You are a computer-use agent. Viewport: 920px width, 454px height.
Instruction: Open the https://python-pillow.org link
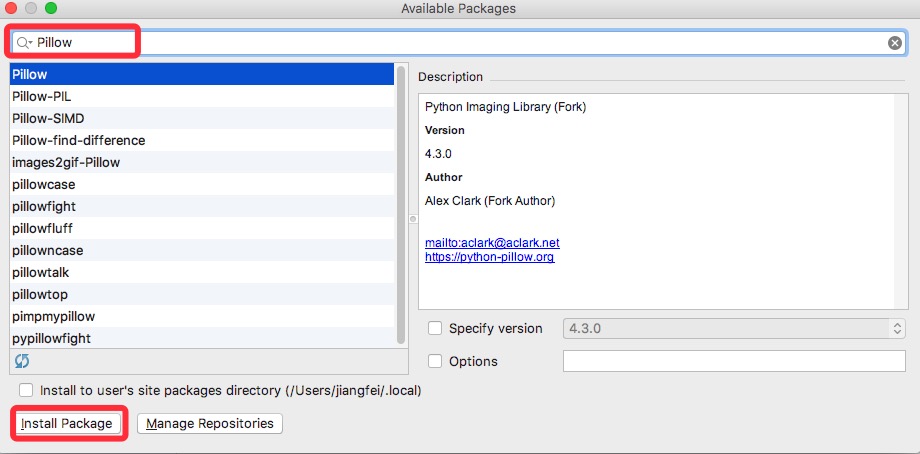click(489, 257)
